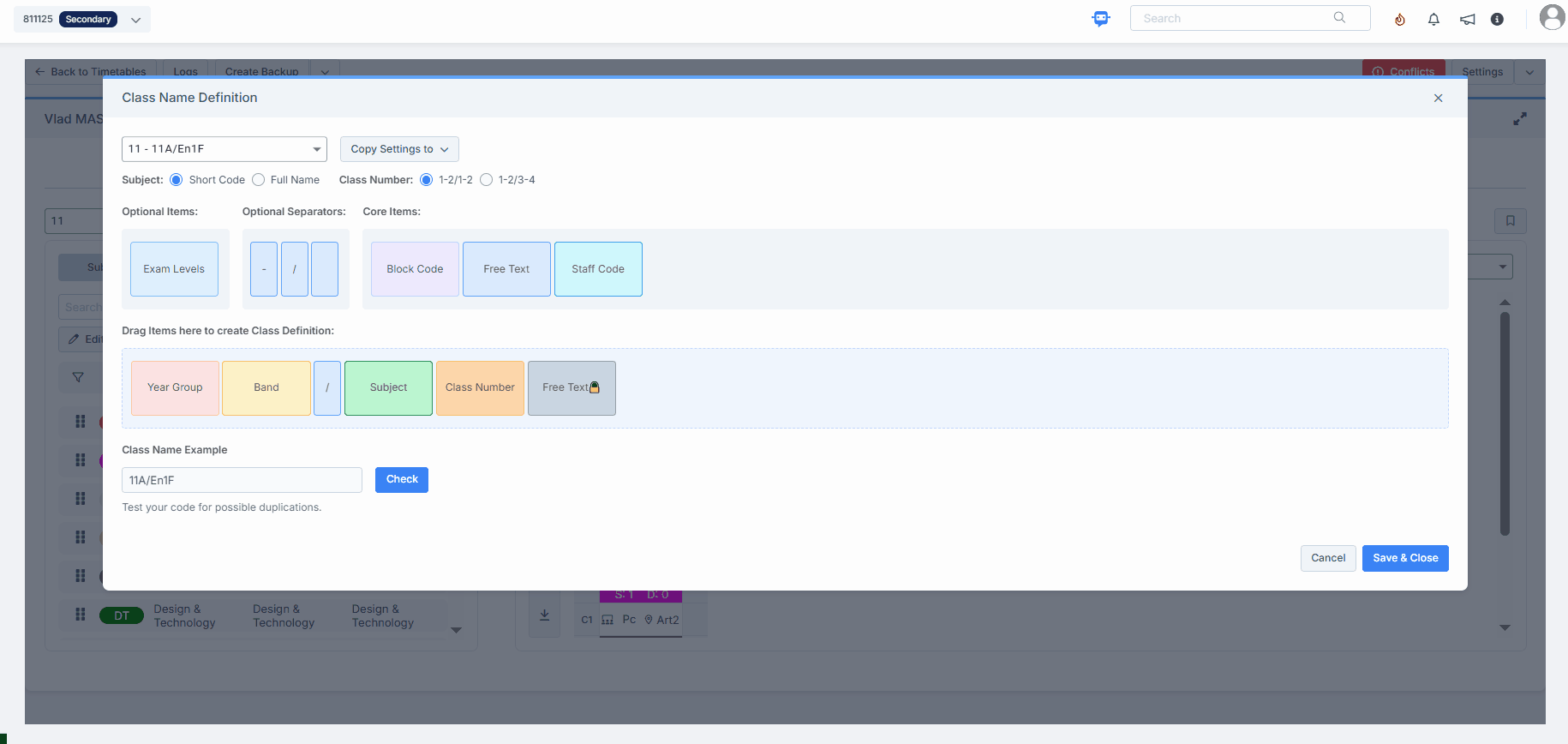This screenshot has width=1568, height=744.
Task: Open the info circle icon
Action: point(1497,19)
